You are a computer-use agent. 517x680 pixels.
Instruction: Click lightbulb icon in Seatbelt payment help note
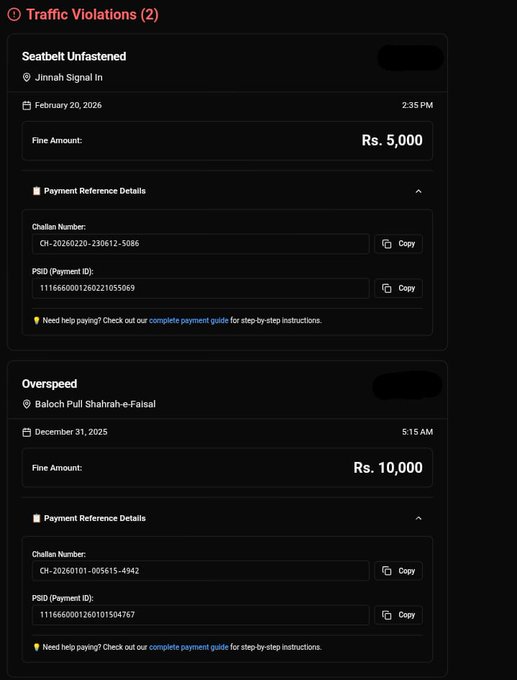[x=37, y=321]
